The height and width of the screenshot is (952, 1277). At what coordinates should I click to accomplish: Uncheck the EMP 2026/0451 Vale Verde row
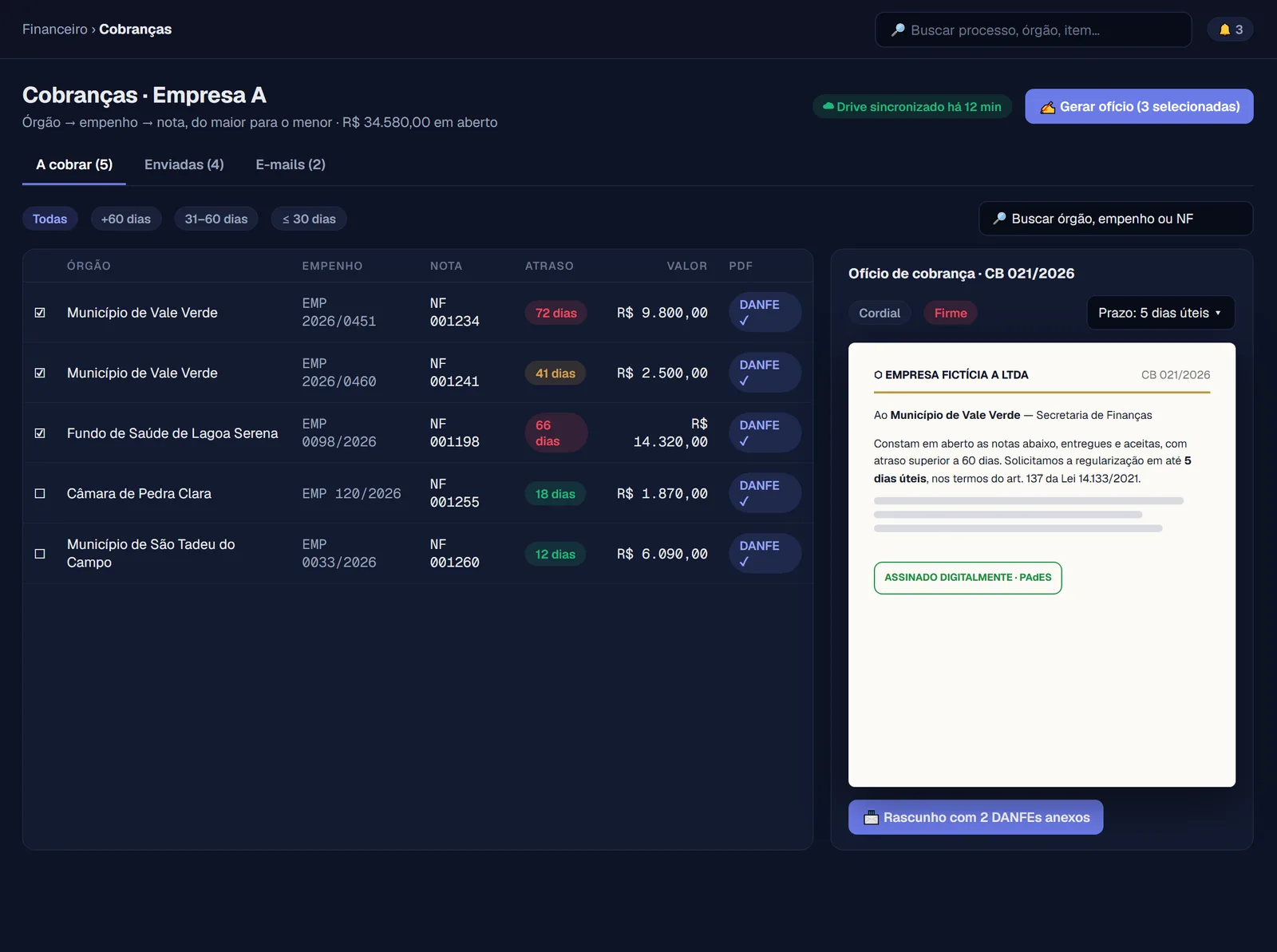coord(40,313)
